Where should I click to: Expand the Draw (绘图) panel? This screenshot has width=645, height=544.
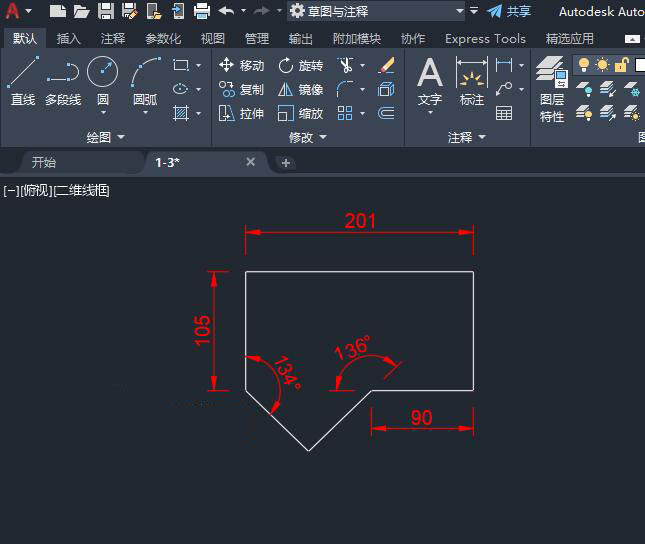point(105,137)
